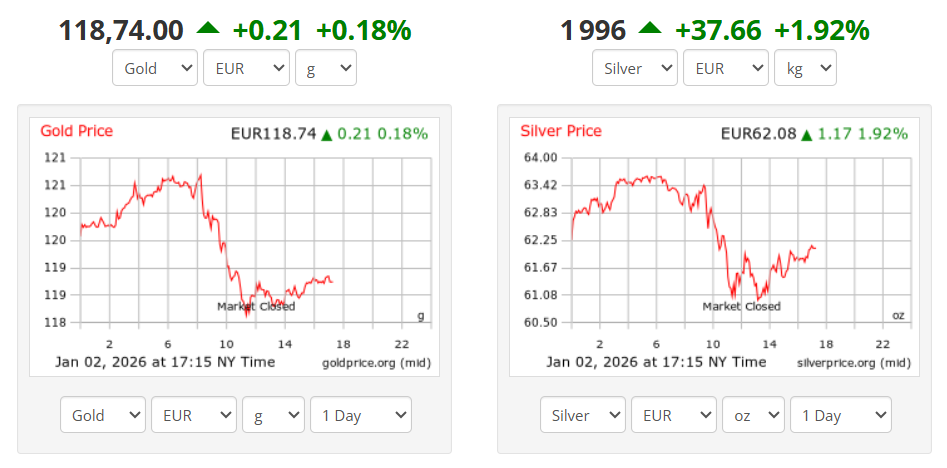
Task: Change the gold chart currency from EUR
Action: [194, 415]
